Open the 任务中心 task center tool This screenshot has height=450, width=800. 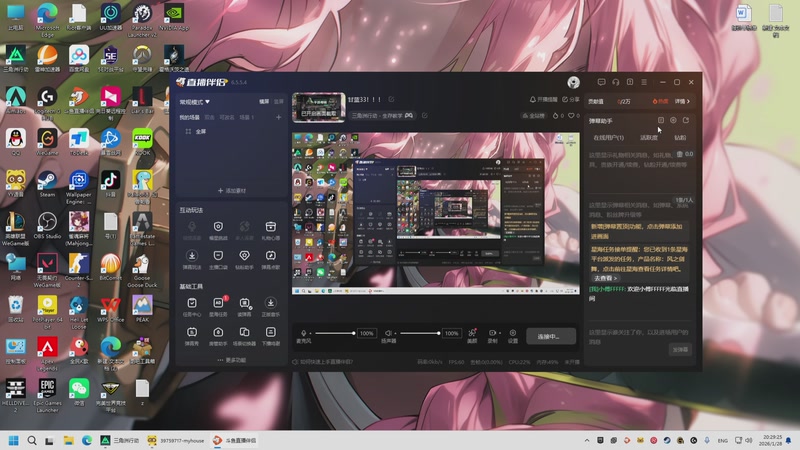click(192, 307)
